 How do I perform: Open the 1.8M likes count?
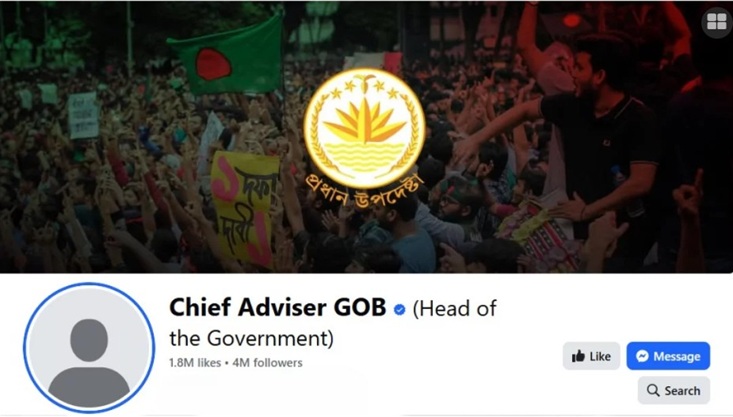pyautogui.click(x=195, y=363)
